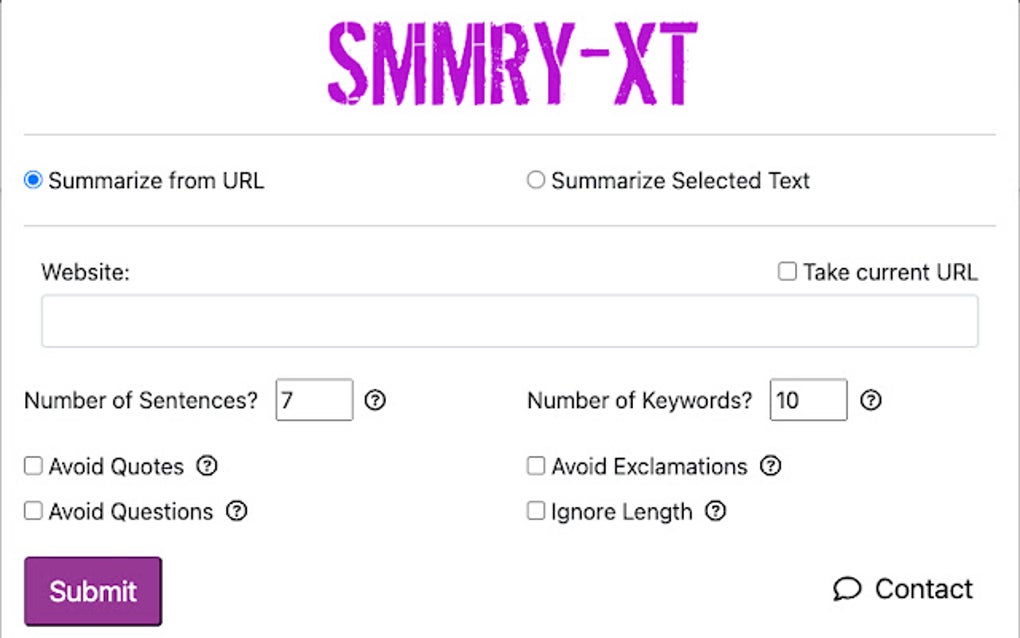
Task: Select the Number of Sentences field
Action: 314,400
